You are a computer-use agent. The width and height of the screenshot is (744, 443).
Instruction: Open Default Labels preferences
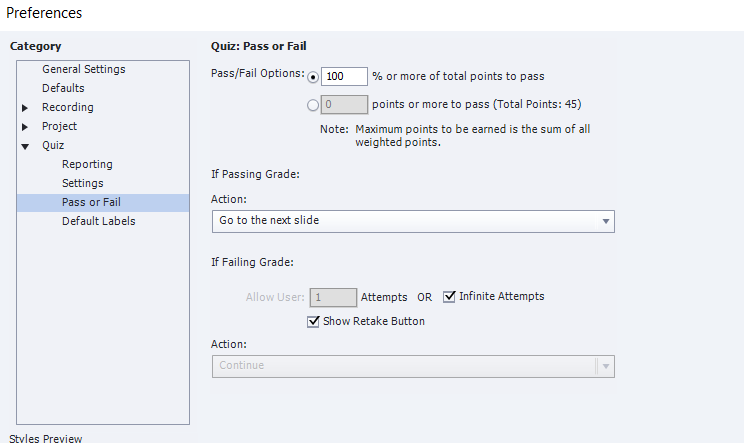click(99, 221)
